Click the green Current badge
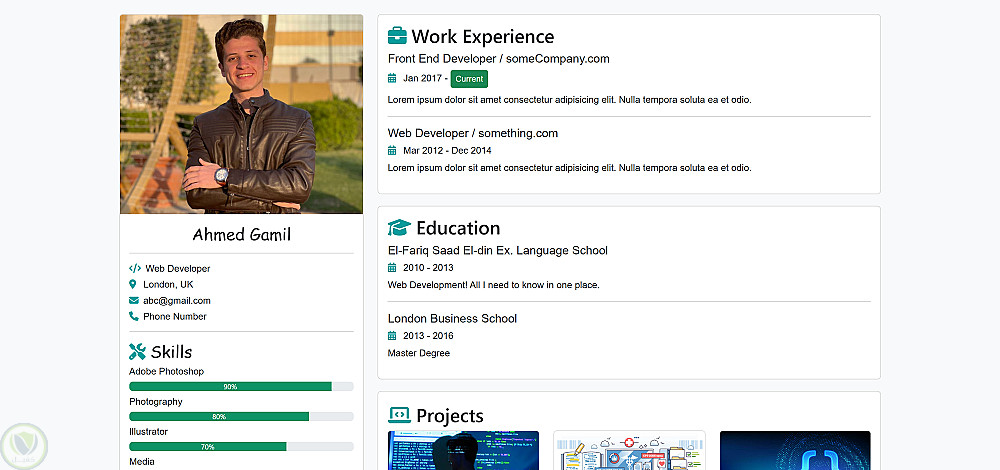 [469, 79]
